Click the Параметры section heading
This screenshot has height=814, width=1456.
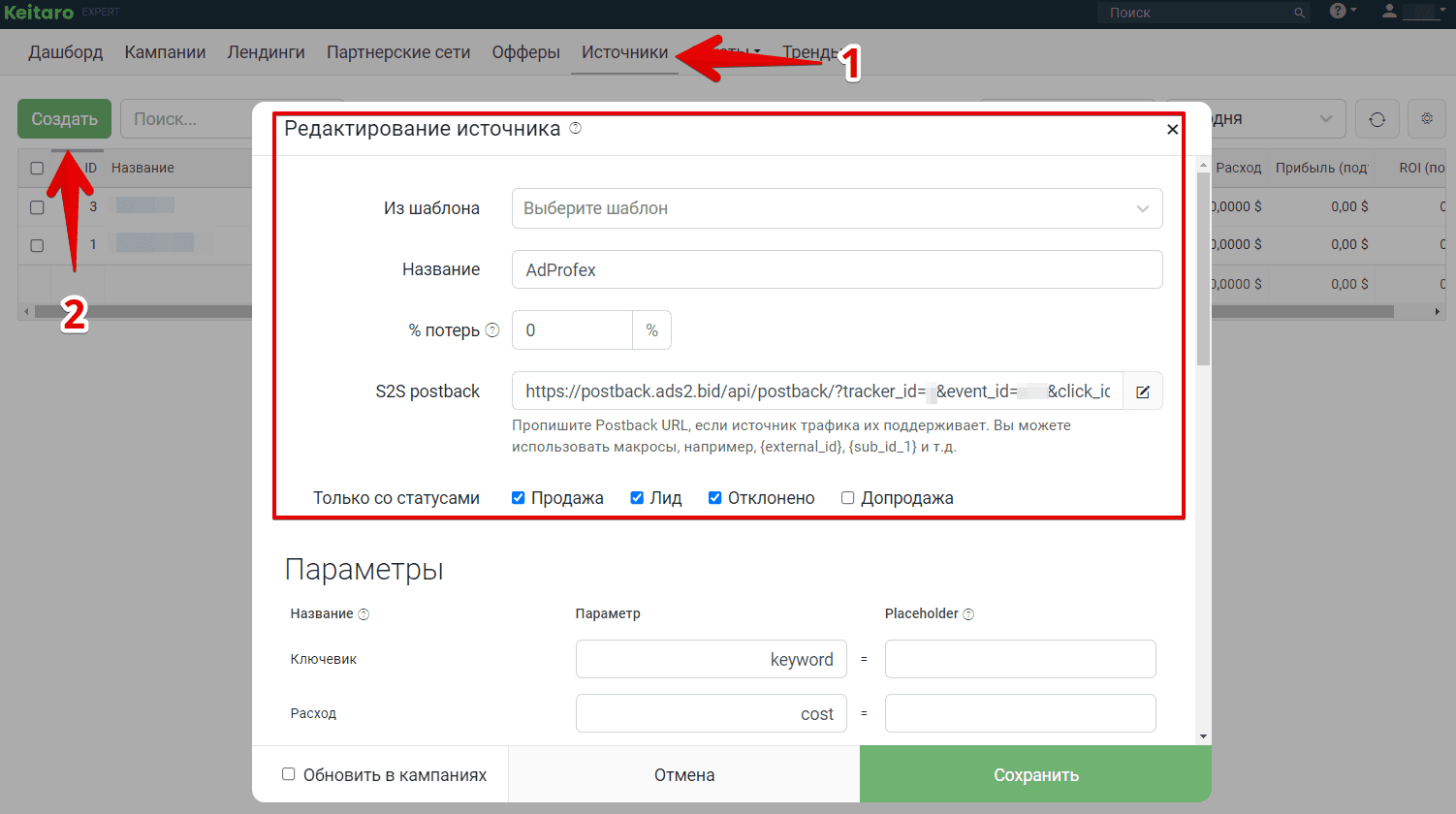[364, 569]
